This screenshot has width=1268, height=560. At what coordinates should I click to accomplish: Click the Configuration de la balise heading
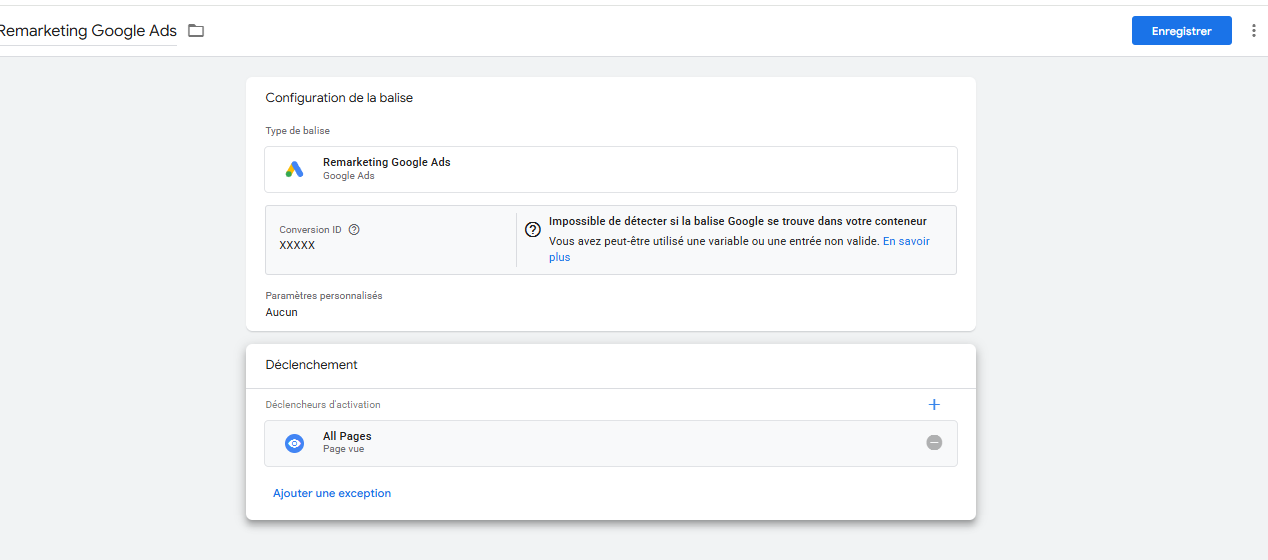pos(339,98)
